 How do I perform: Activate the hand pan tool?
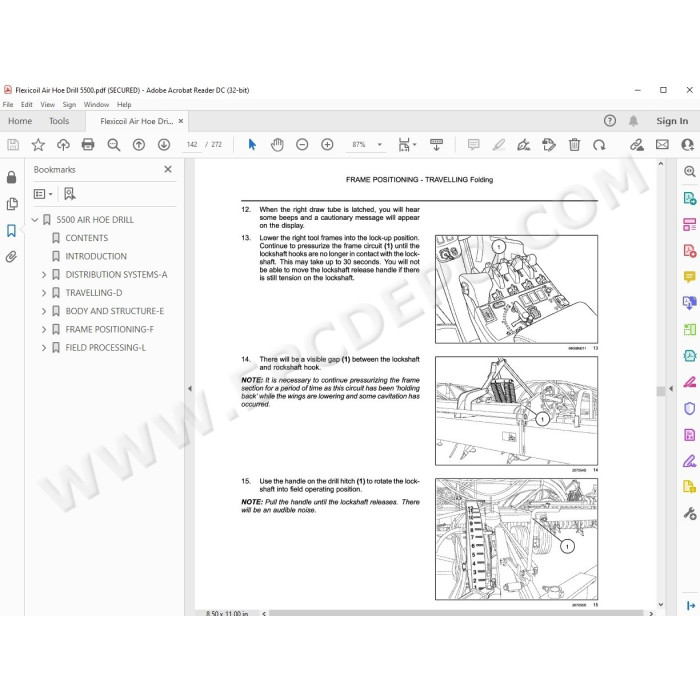point(277,145)
